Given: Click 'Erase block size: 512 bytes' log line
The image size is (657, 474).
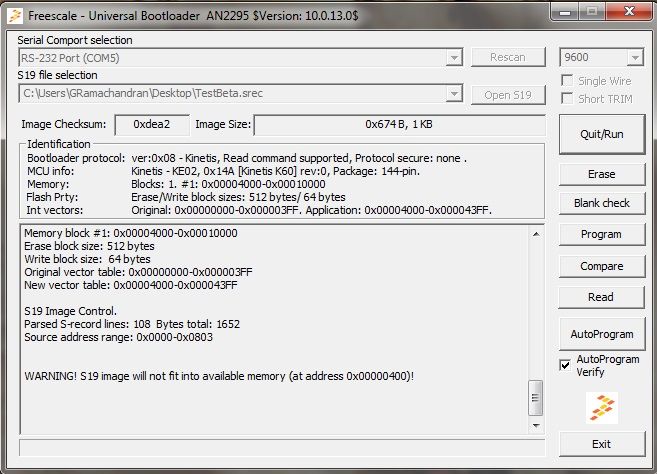Looking at the screenshot, I should pyautogui.click(x=89, y=246).
